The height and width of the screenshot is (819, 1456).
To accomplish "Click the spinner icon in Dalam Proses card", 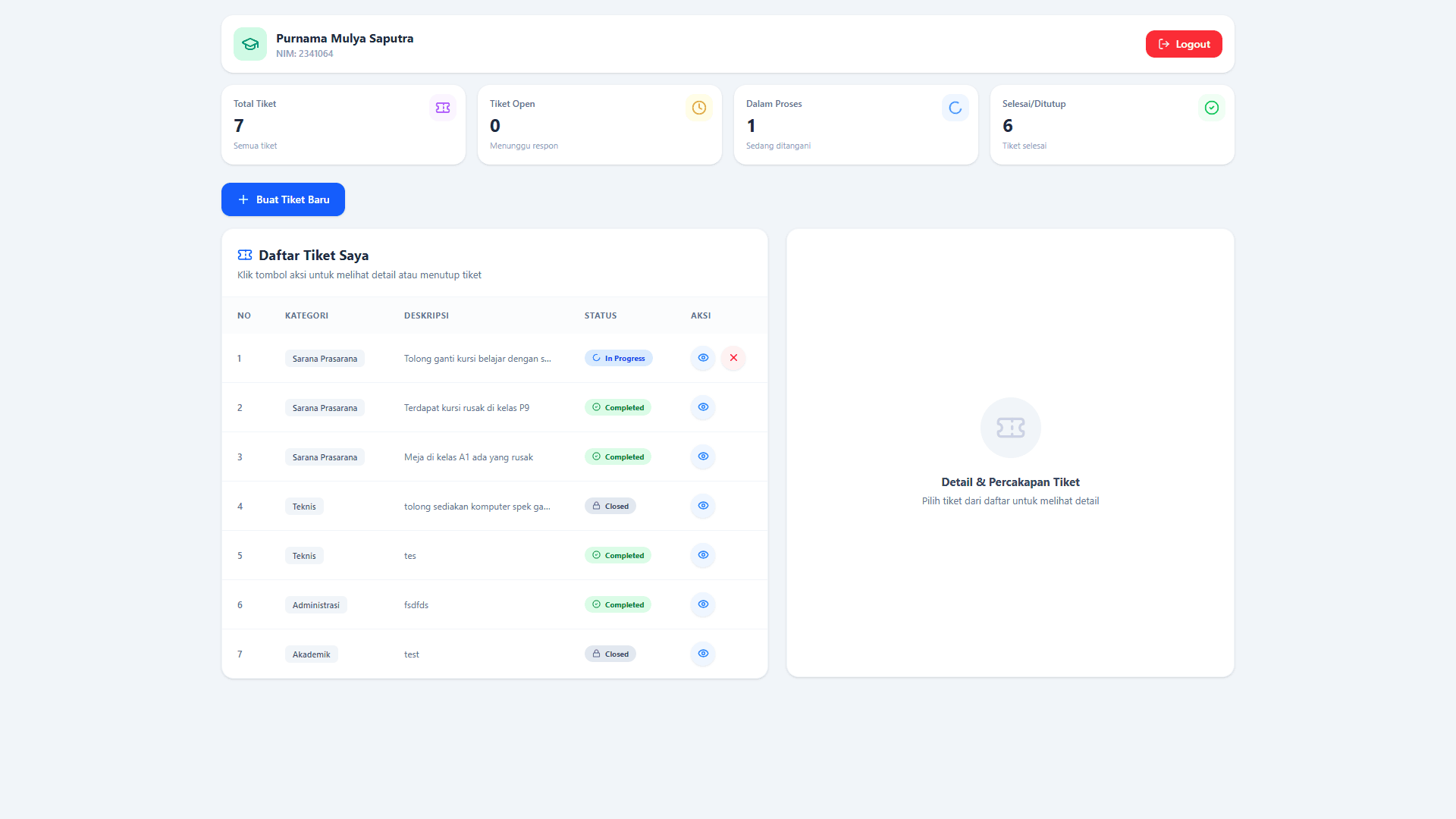I will (x=955, y=108).
